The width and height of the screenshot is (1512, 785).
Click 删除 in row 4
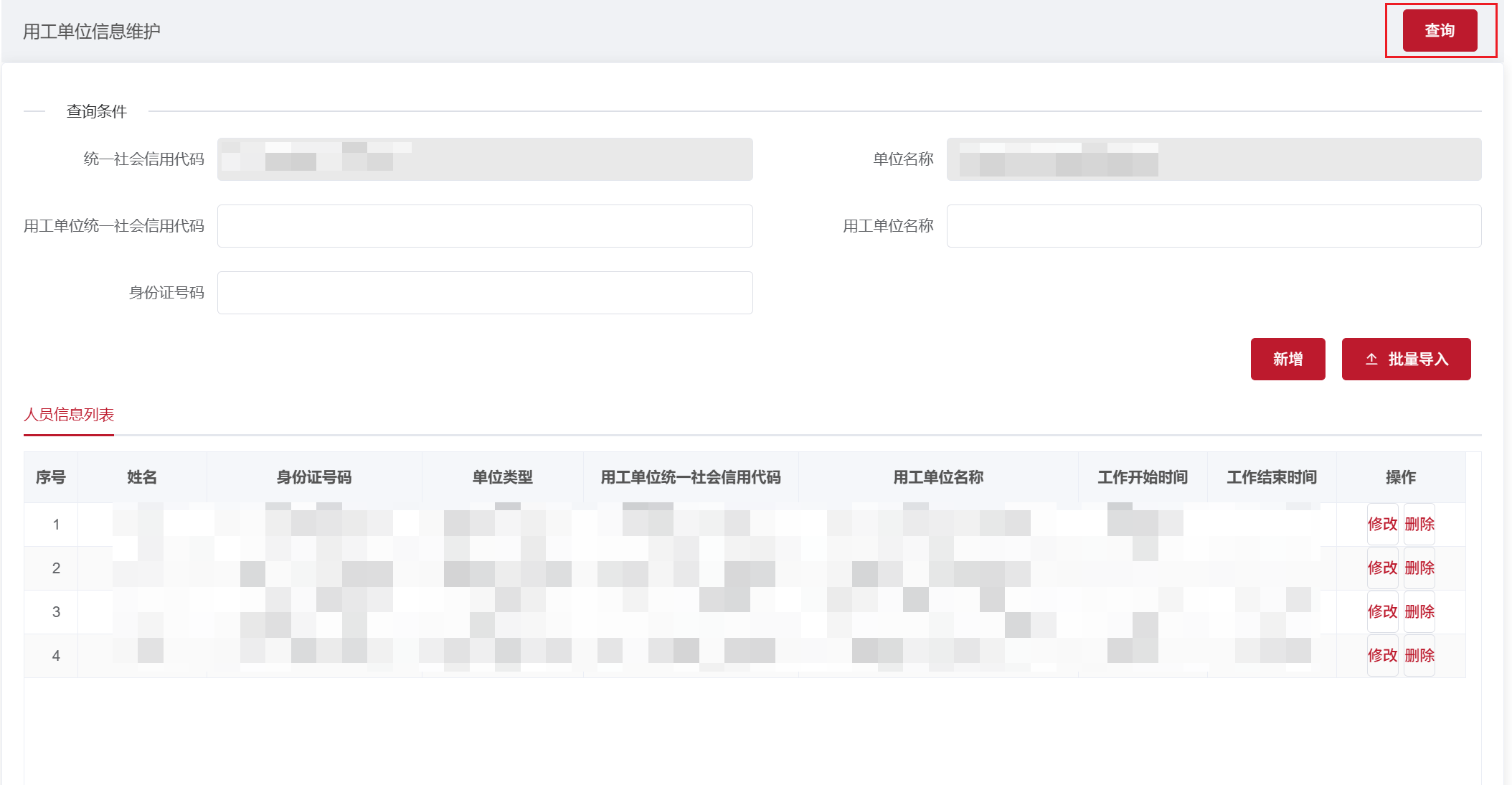coord(1419,656)
